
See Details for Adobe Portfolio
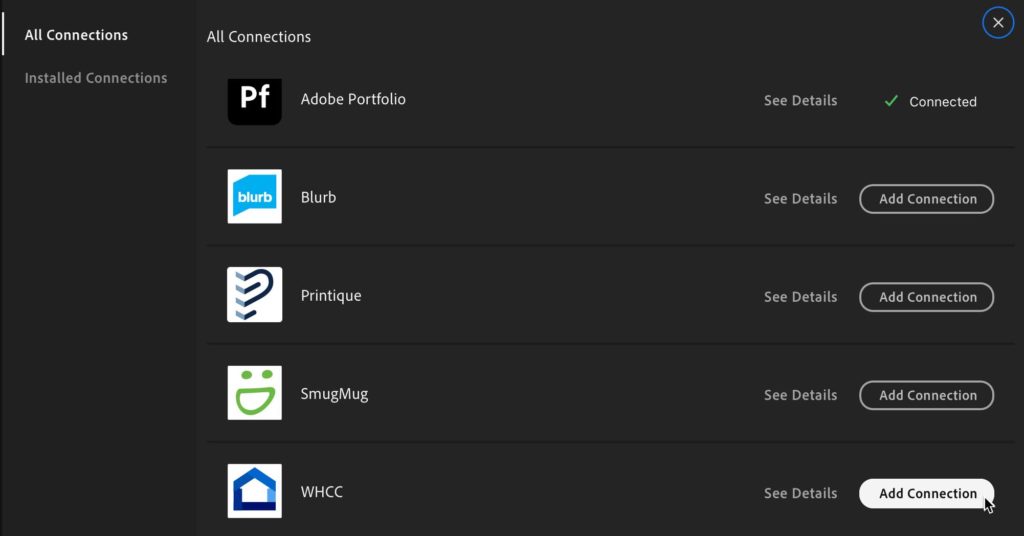point(801,101)
